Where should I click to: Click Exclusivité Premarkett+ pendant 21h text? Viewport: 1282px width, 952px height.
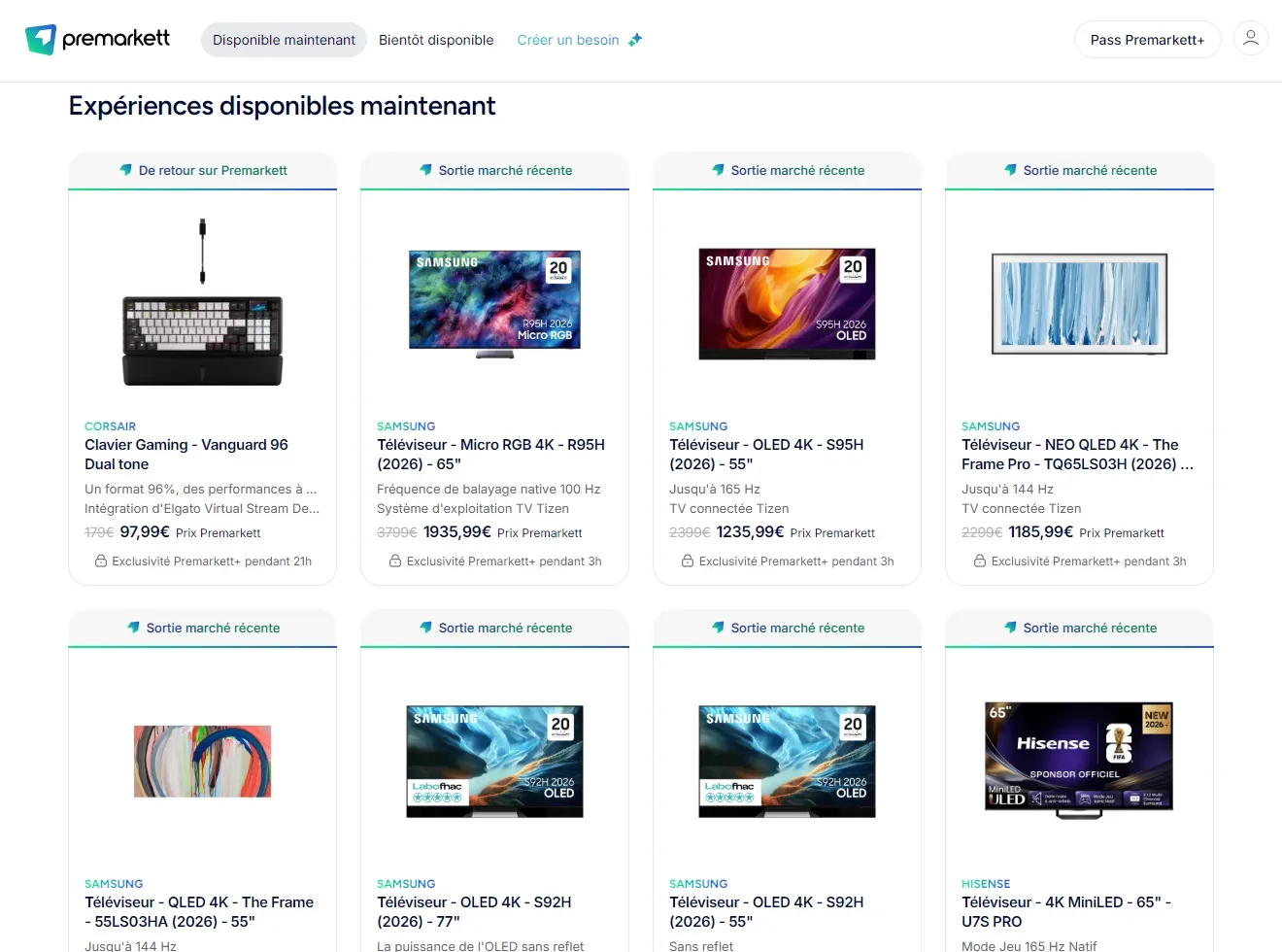point(212,561)
